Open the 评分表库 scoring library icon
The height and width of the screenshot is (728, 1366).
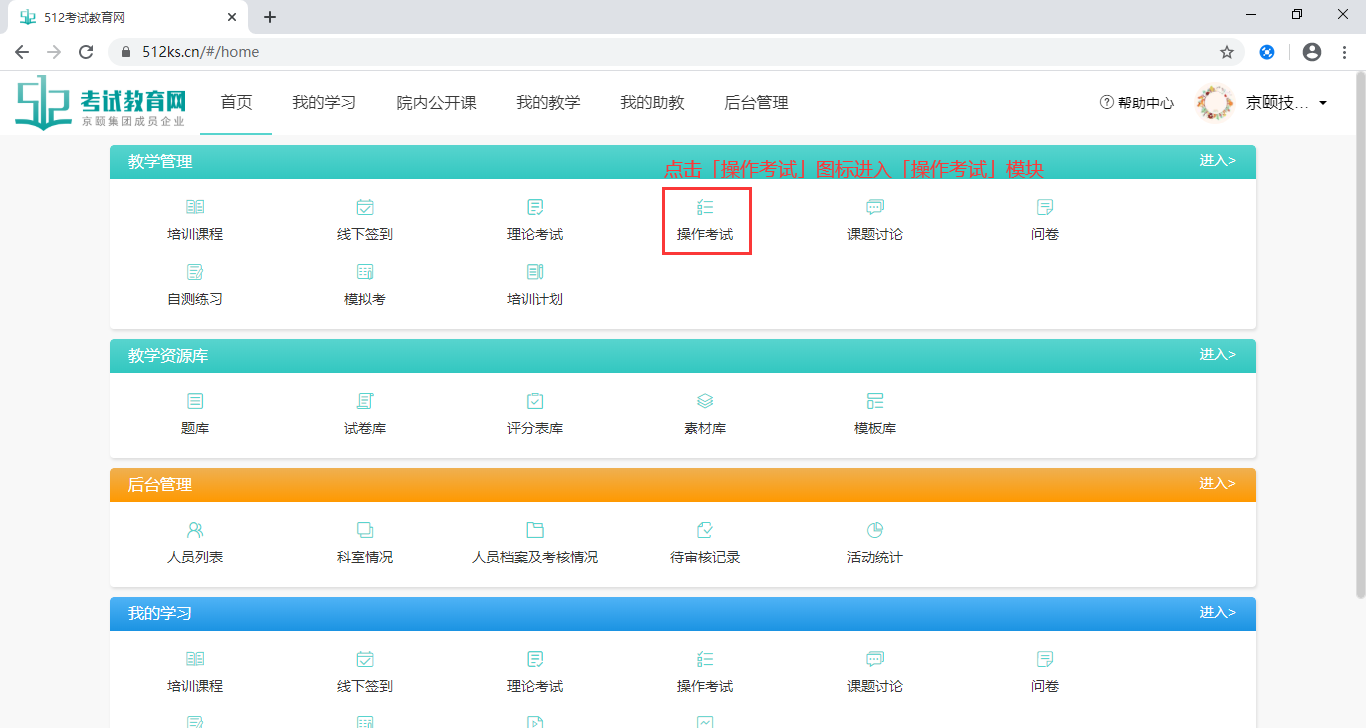point(534,413)
